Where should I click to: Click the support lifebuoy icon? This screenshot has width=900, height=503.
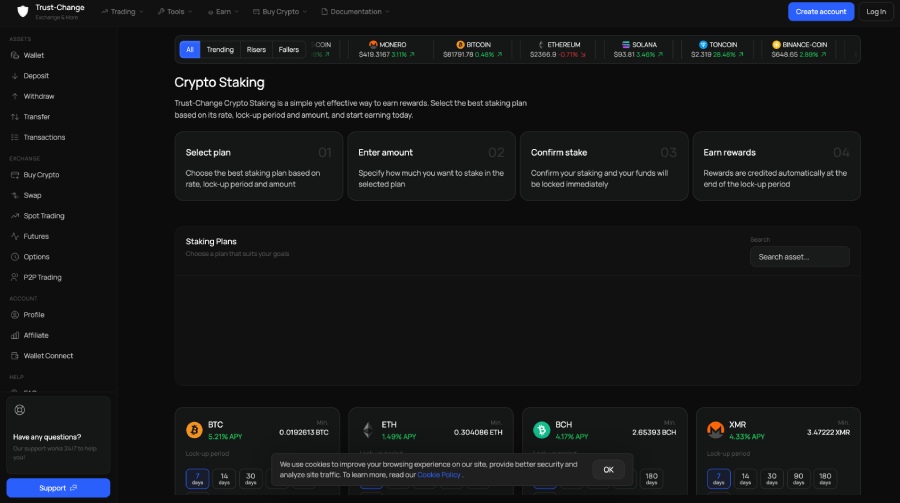[x=20, y=410]
